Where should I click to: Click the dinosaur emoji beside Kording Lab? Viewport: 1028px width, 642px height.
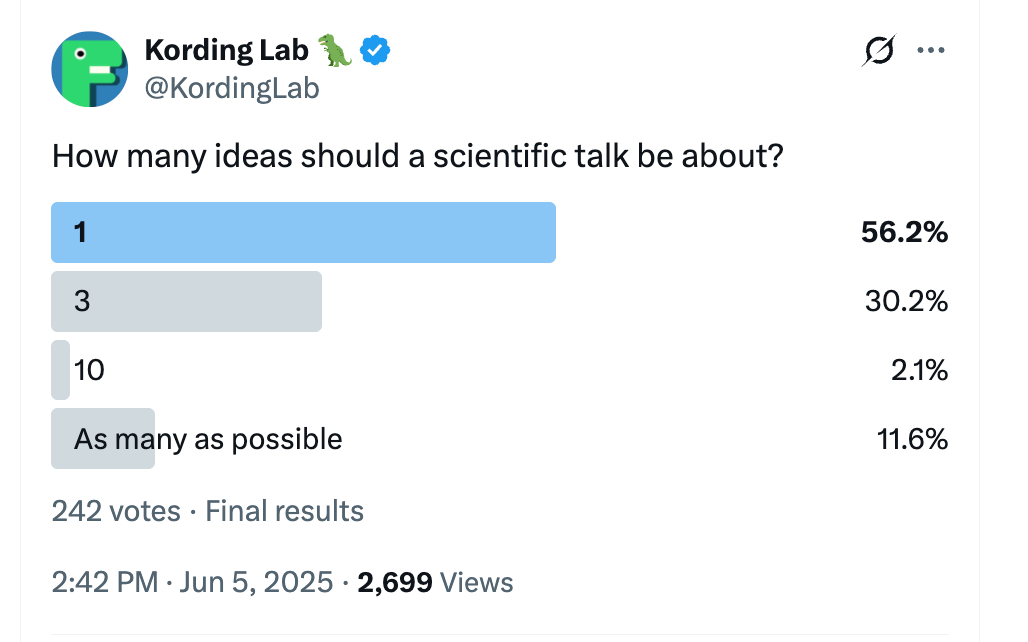[334, 49]
